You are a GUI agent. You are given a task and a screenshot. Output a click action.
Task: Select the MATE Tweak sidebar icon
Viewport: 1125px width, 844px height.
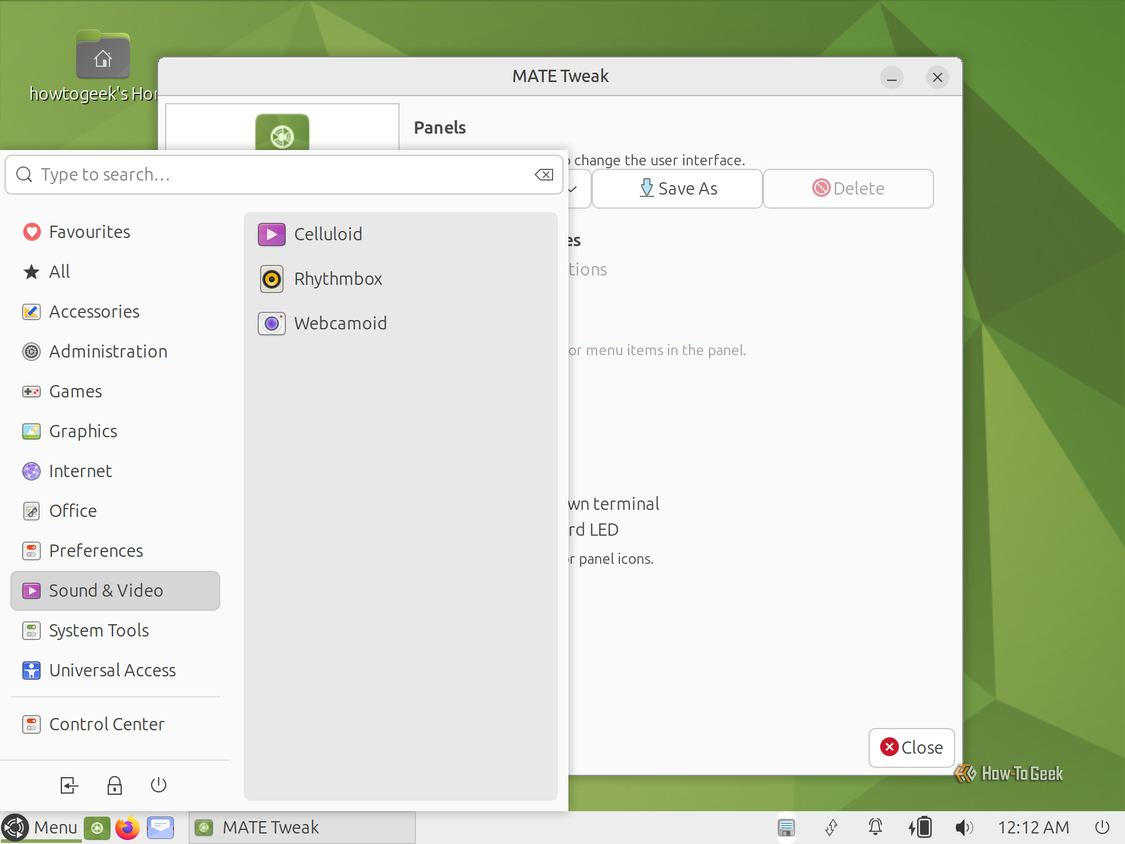point(282,133)
